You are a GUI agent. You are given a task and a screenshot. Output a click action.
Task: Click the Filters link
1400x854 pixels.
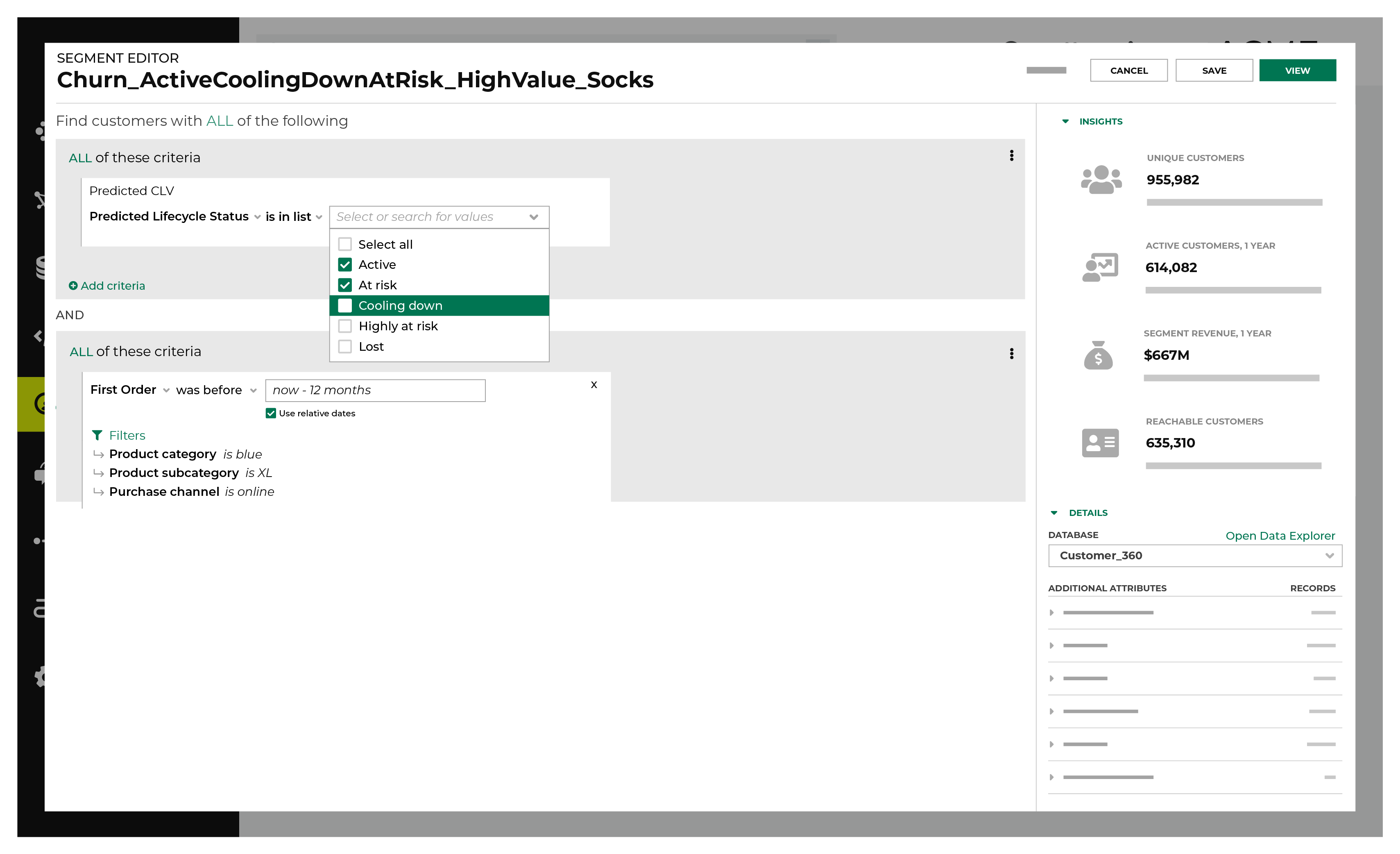(x=127, y=435)
